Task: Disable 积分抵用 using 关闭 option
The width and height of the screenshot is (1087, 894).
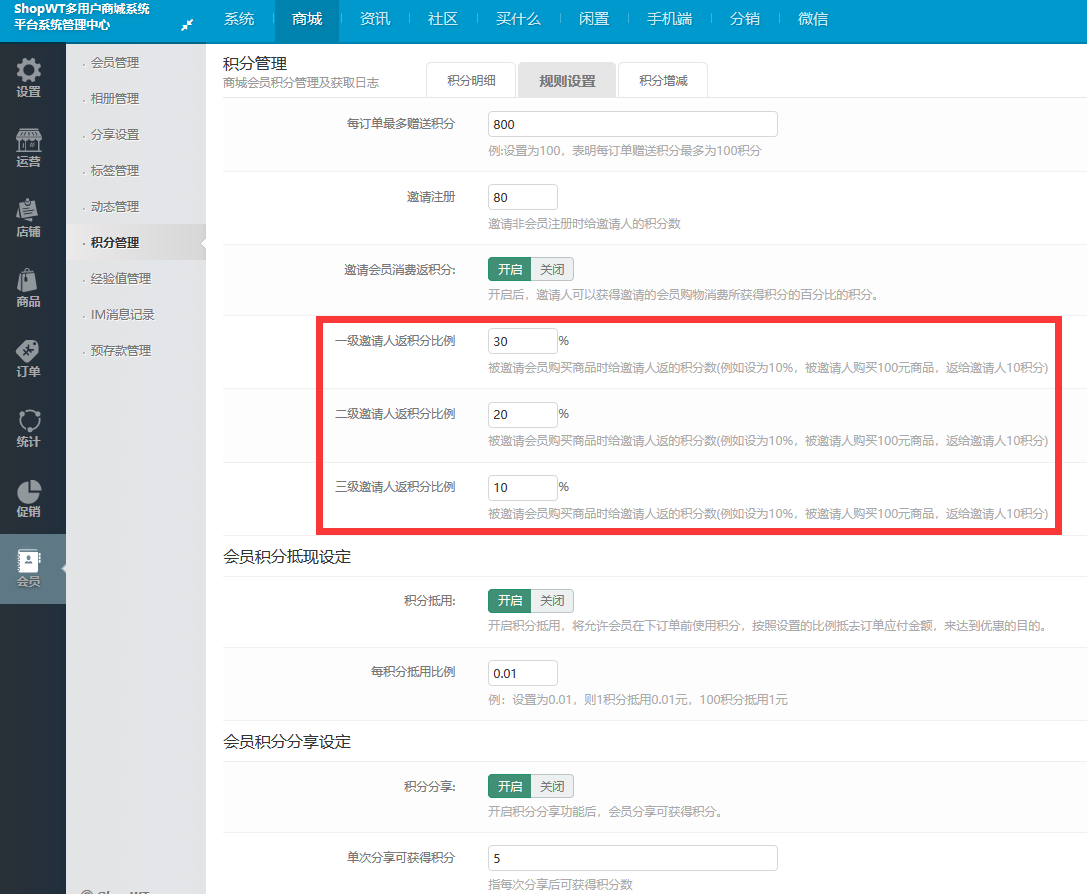Action: pyautogui.click(x=552, y=600)
